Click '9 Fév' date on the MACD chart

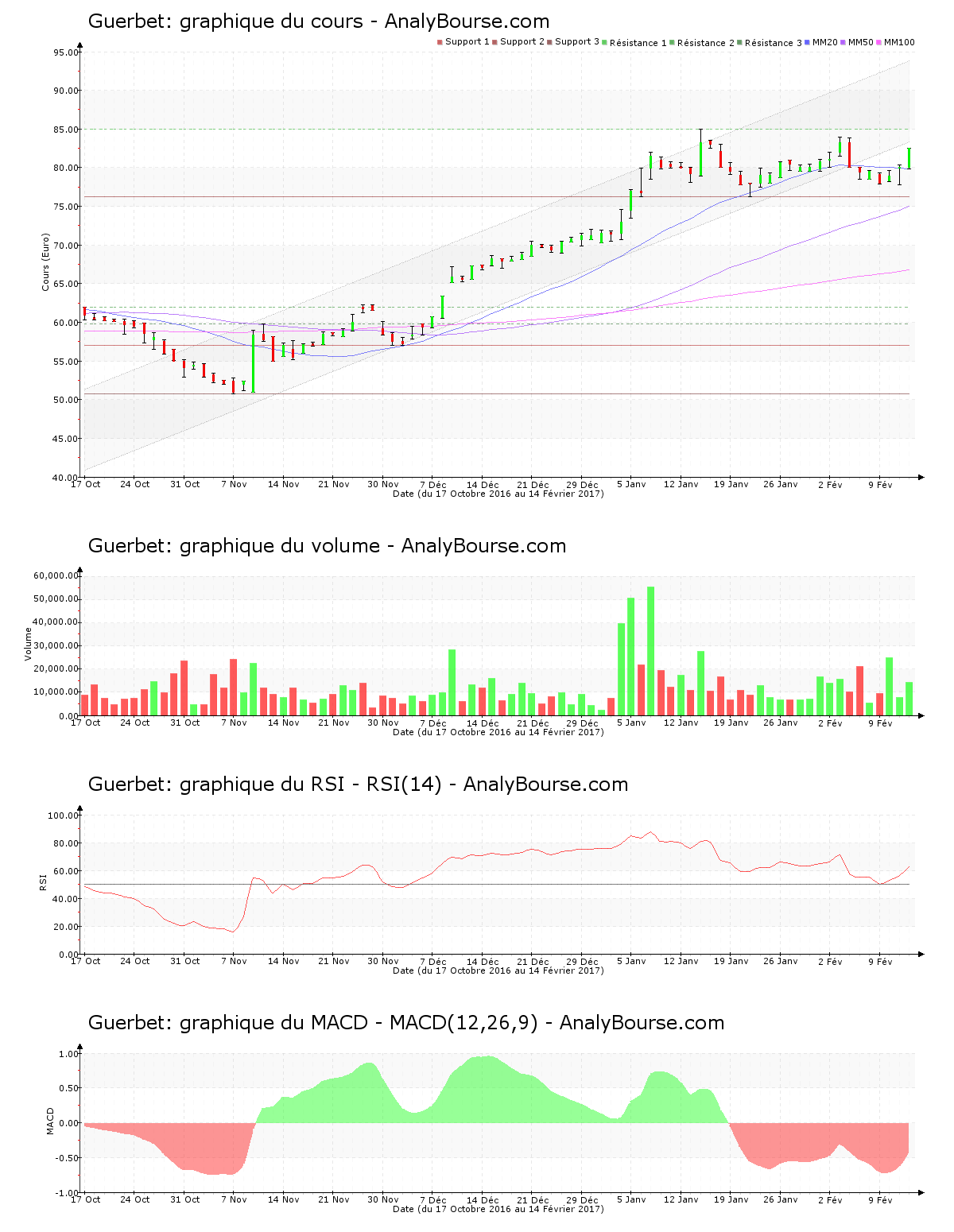coord(880,1199)
